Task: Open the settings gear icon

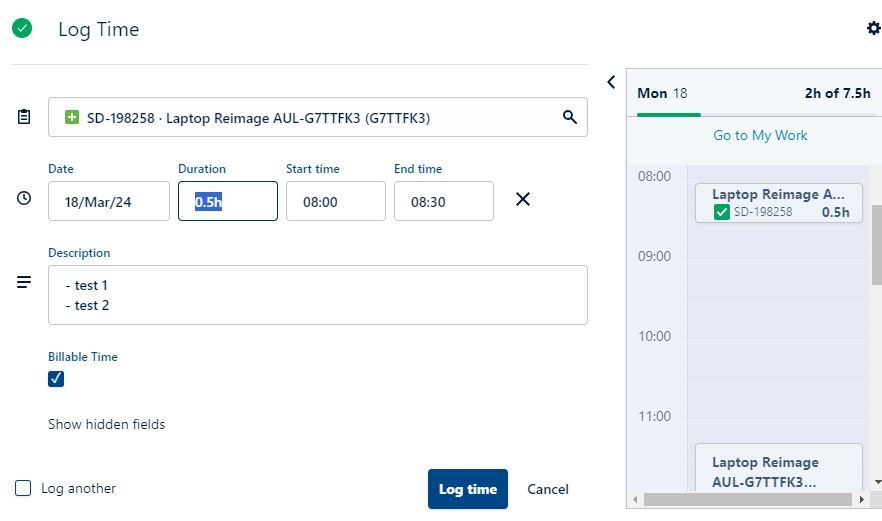Action: 873,28
